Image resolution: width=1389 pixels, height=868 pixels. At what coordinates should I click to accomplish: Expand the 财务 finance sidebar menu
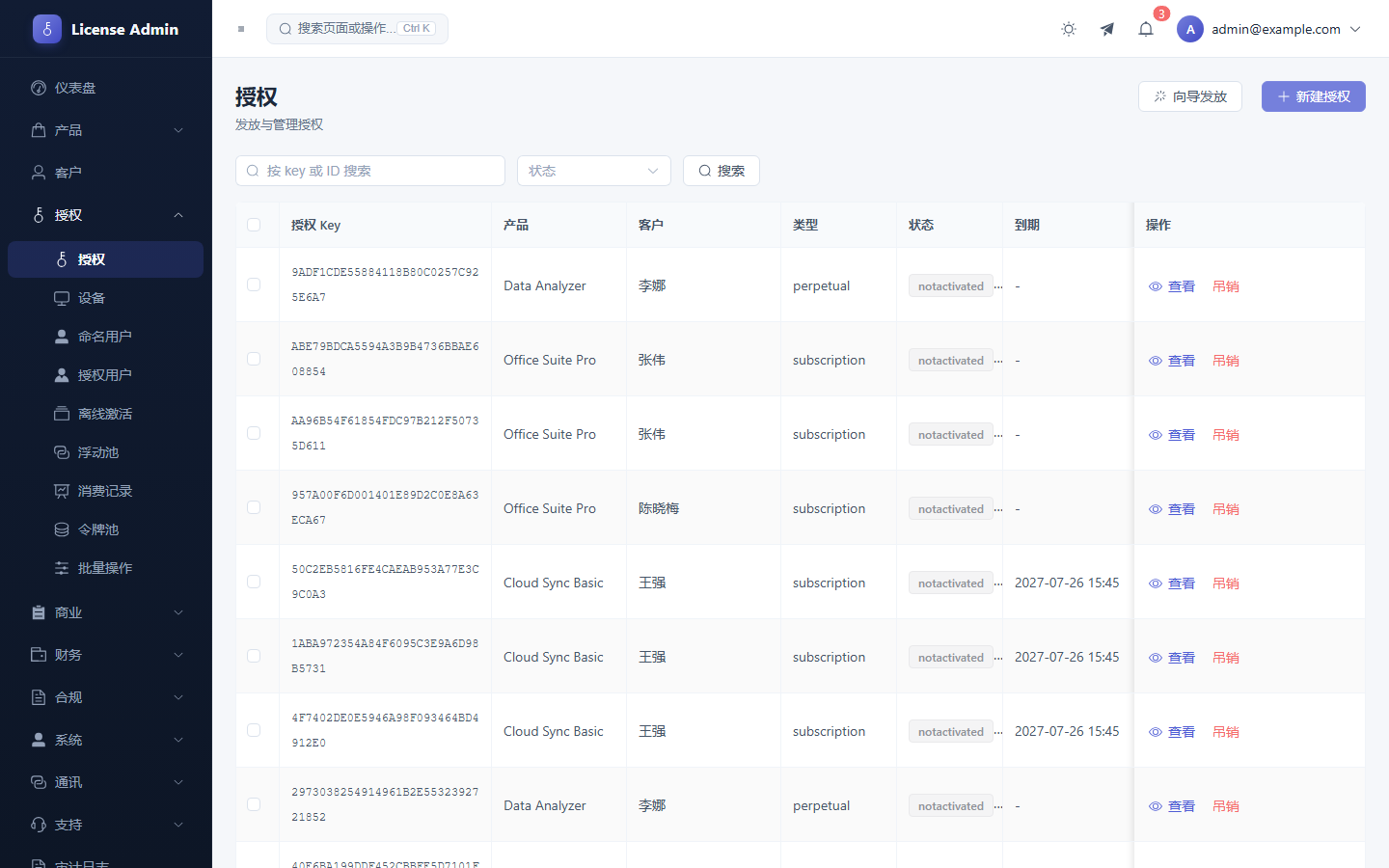[106, 655]
